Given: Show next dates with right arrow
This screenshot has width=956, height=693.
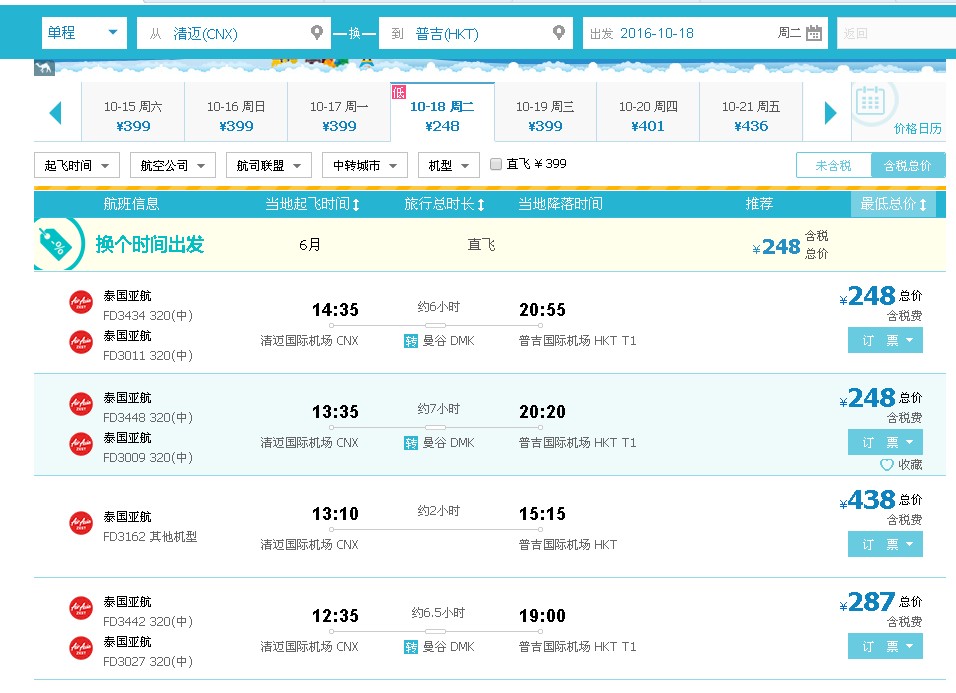Looking at the screenshot, I should point(830,113).
